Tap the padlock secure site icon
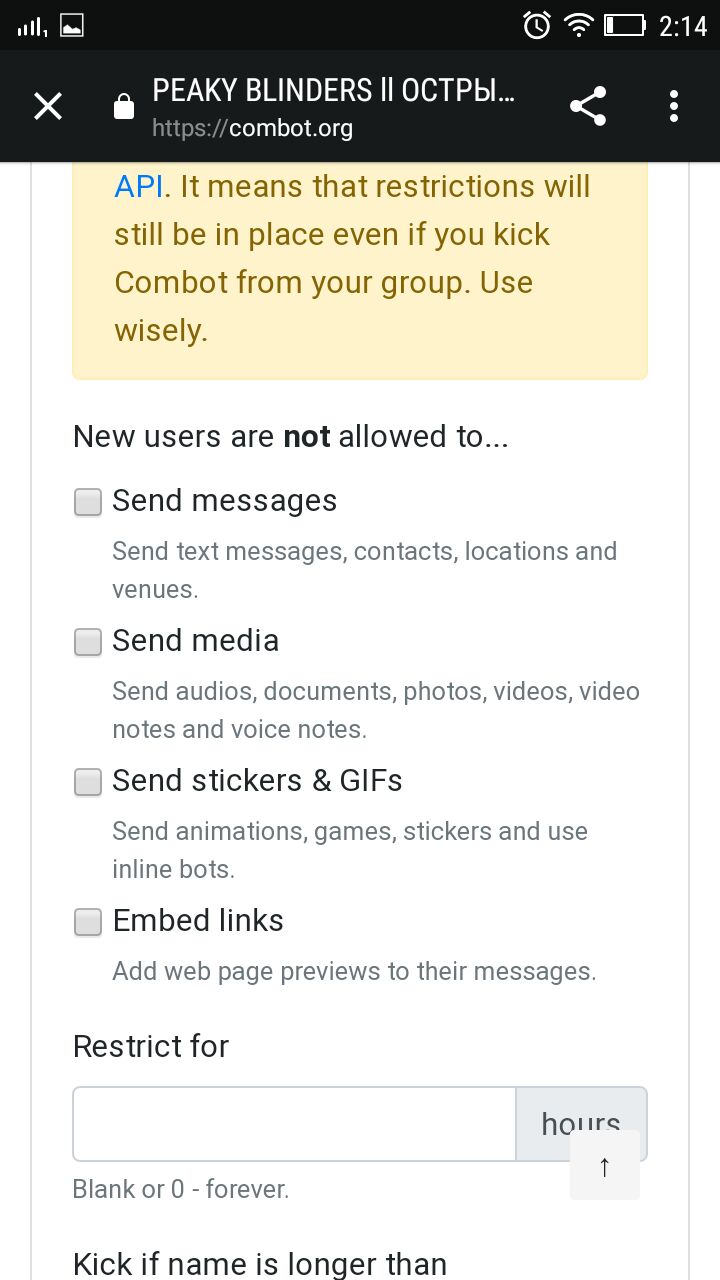This screenshot has height=1280, width=720. 124,106
